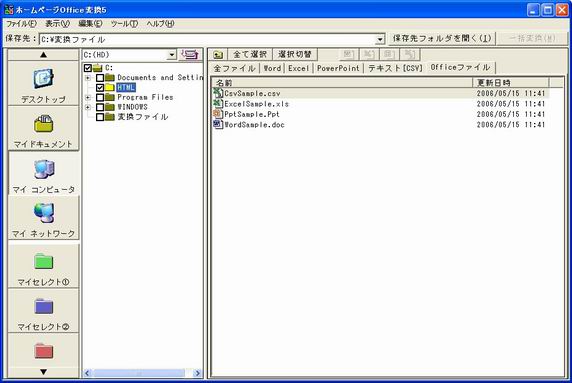Select the WordSample.doc file name
The width and height of the screenshot is (572, 383).
coord(254,125)
